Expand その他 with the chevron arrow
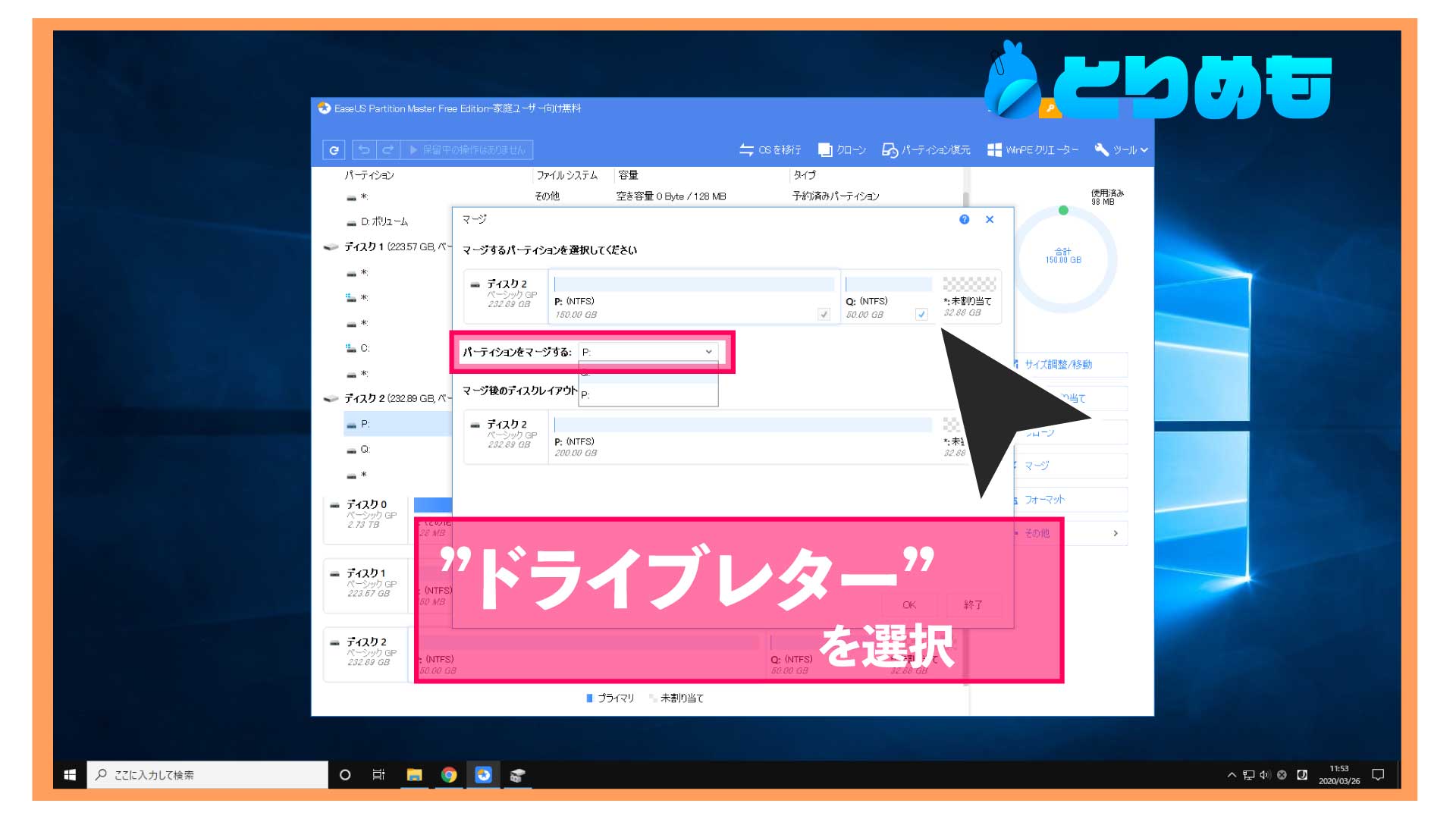The width and height of the screenshot is (1456, 819). click(1115, 533)
